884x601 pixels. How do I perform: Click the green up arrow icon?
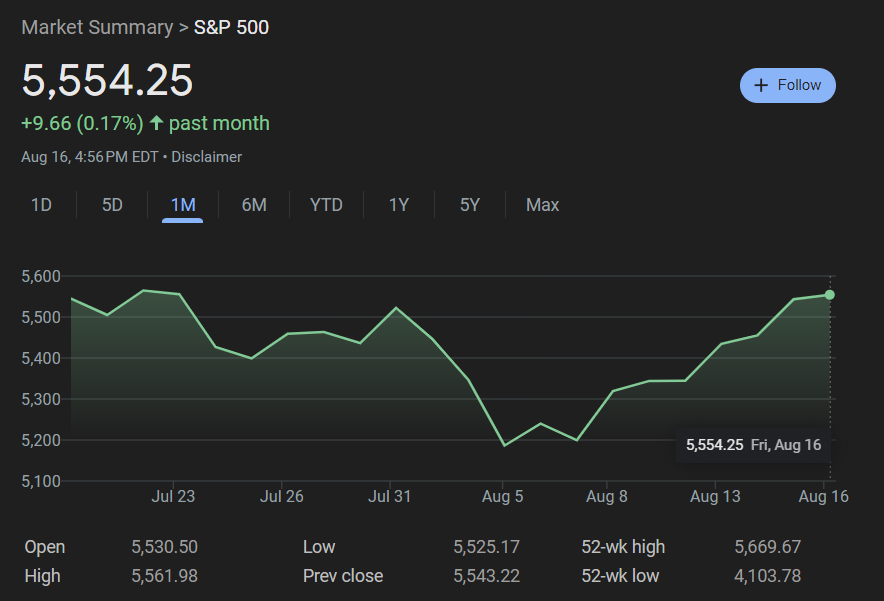[x=156, y=123]
